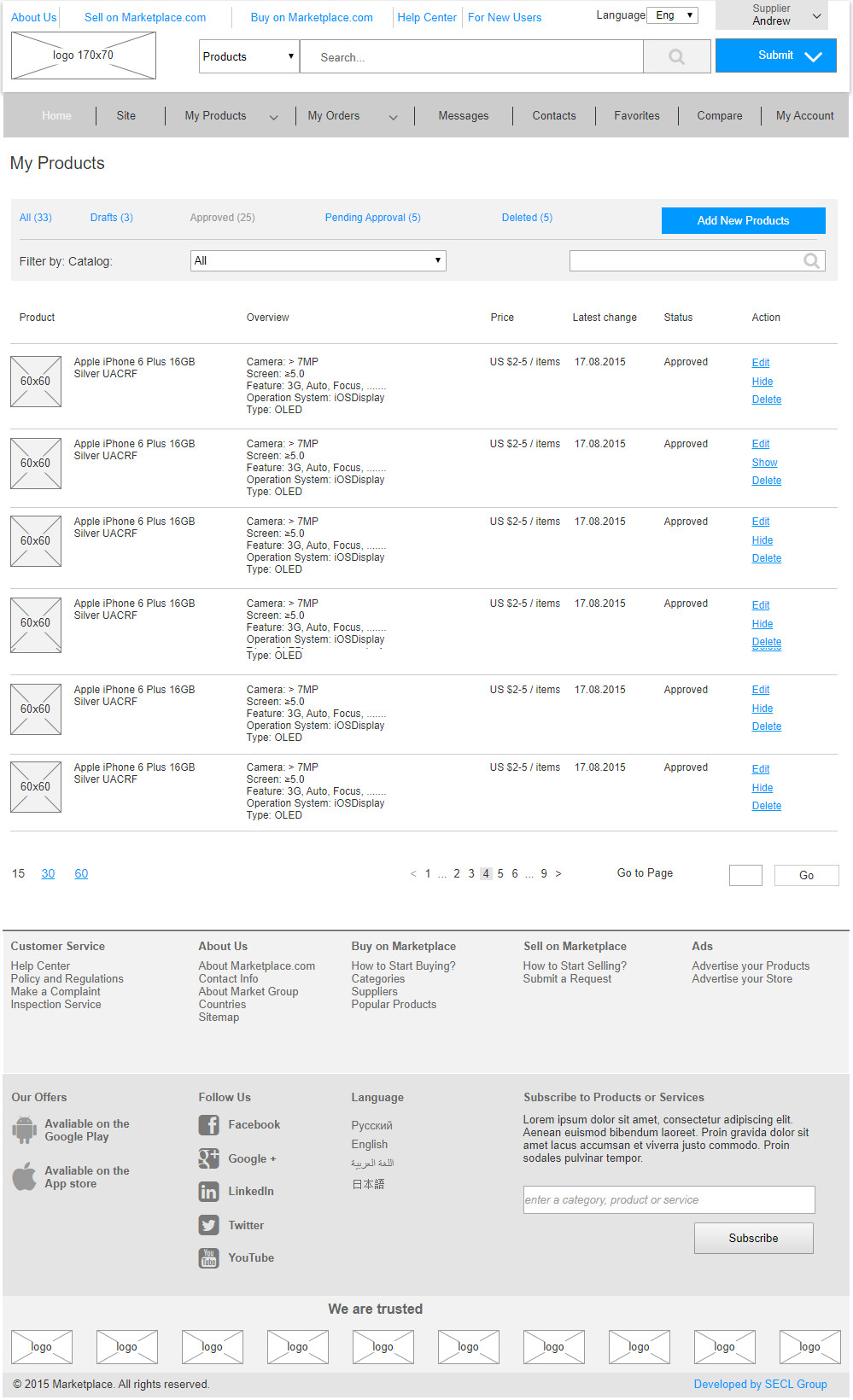Go to page 5 in pagination

500,873
